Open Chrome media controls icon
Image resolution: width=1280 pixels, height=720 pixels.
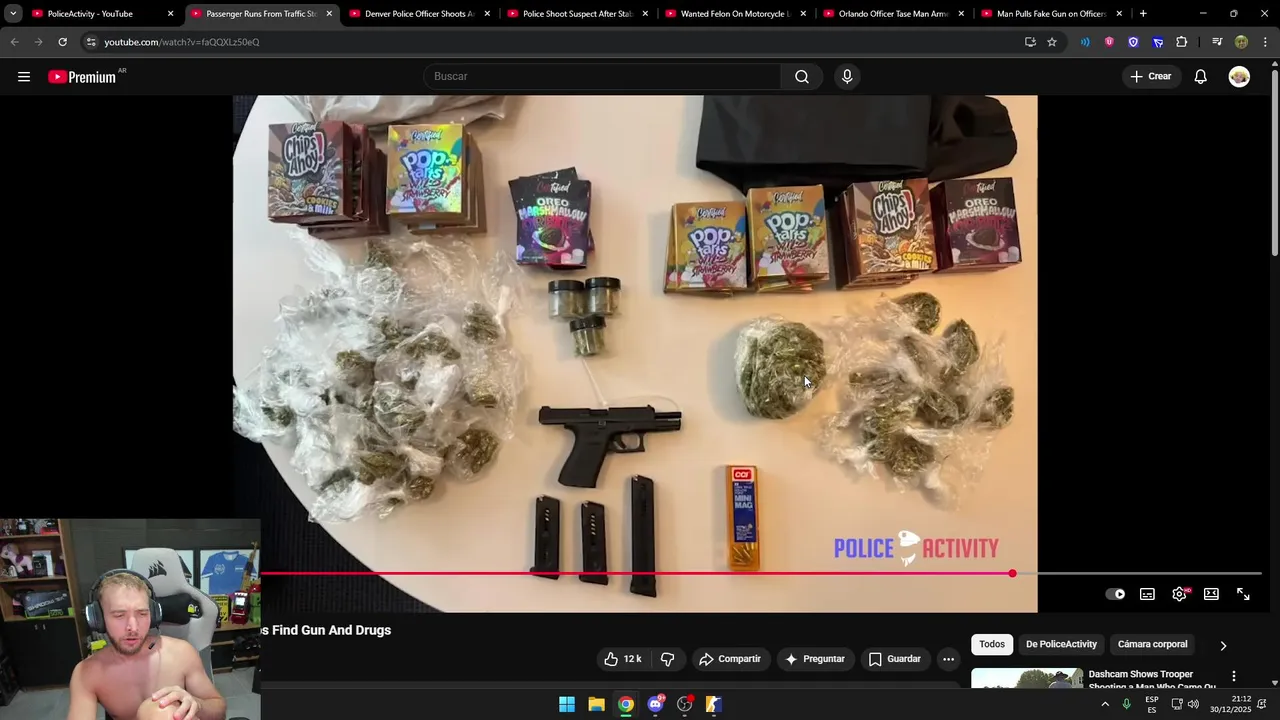(1217, 42)
